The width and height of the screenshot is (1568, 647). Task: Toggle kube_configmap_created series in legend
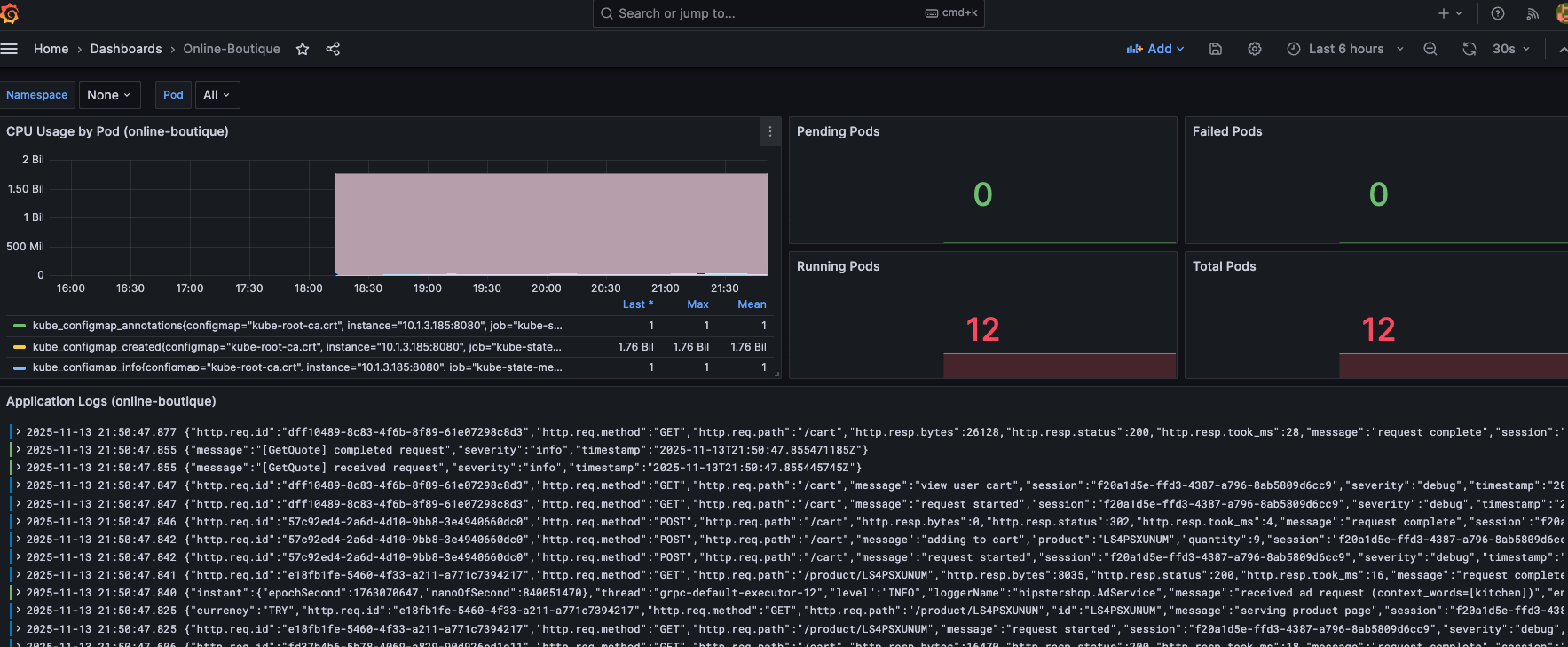[297, 347]
